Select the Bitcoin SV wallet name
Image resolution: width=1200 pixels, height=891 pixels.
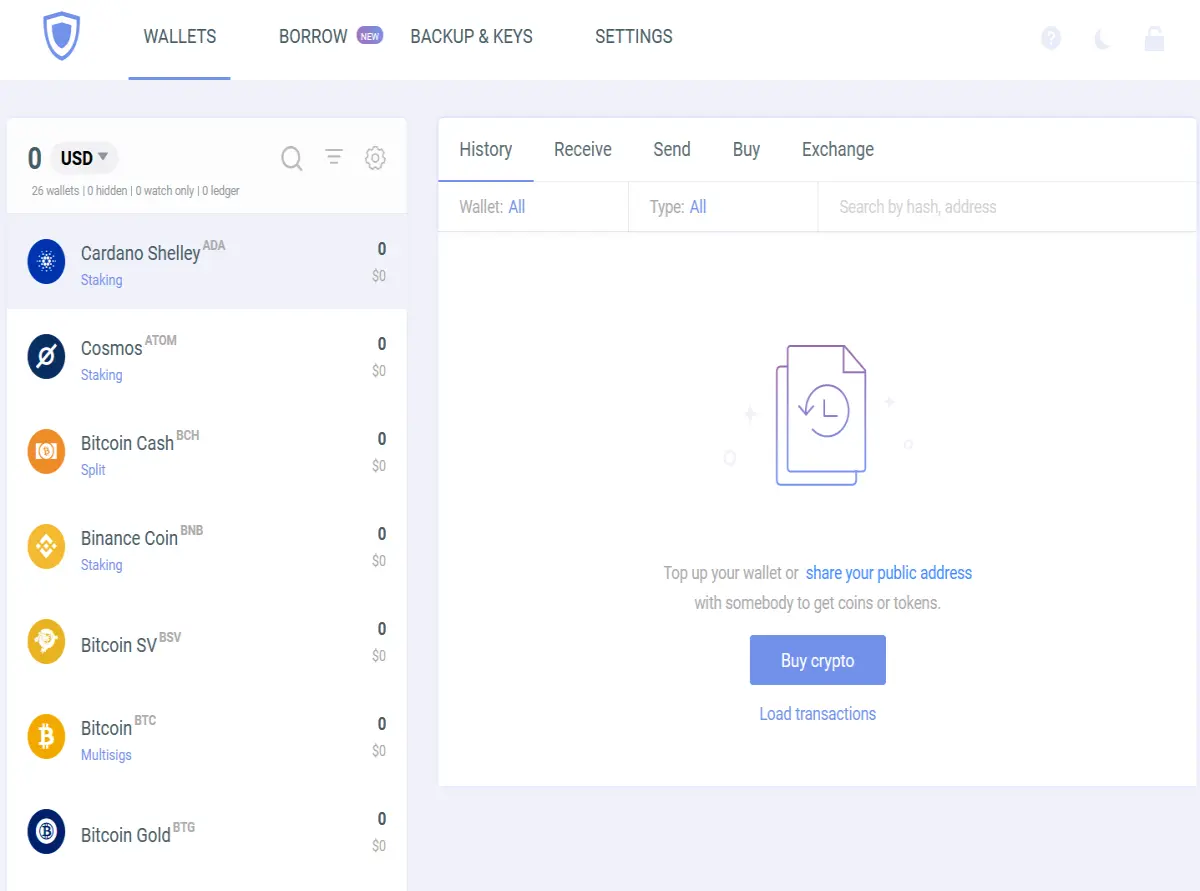coord(119,646)
